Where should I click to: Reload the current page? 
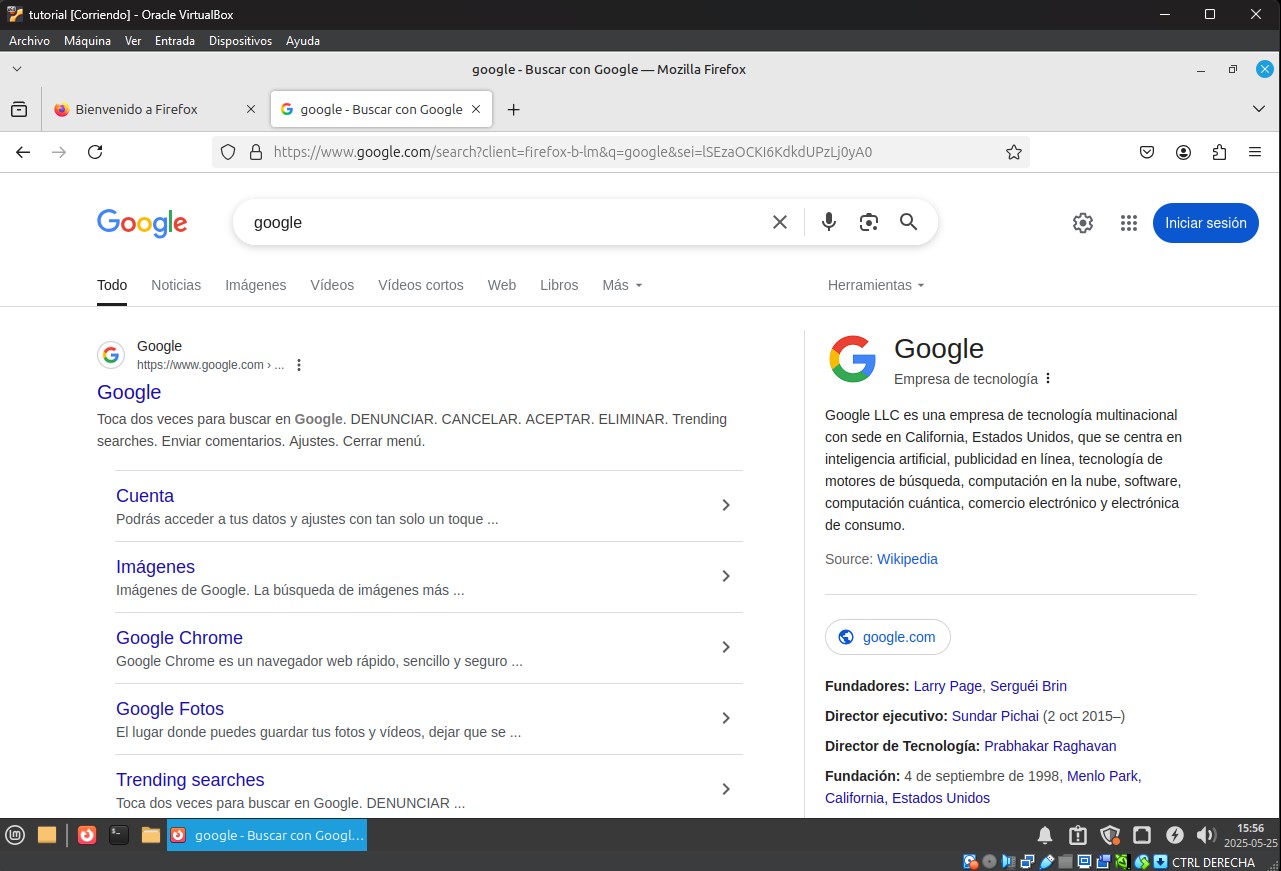pyautogui.click(x=95, y=152)
